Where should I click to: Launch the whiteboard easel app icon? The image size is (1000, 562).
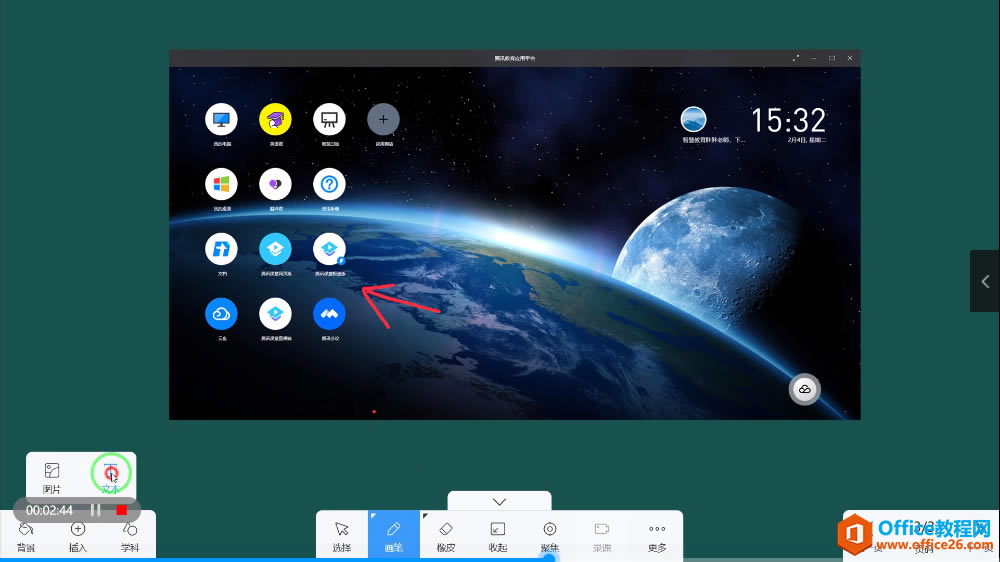pyautogui.click(x=329, y=119)
